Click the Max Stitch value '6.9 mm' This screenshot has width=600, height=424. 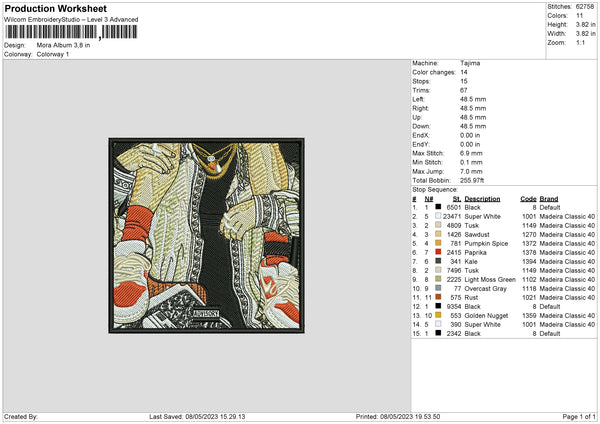tap(471, 153)
